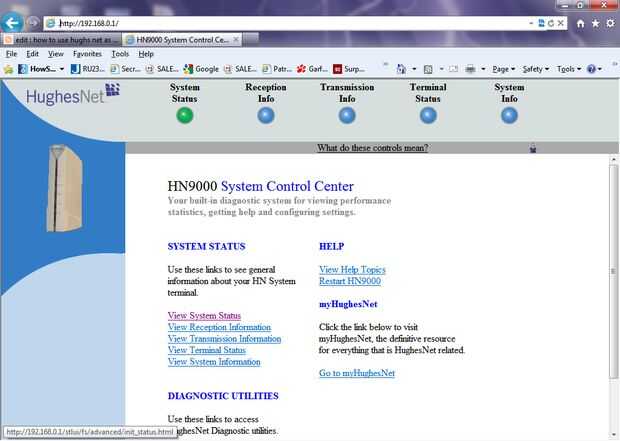Expand the HowS... bookmark dropdown arrow
Screen dimensions: 620x441
62,69
